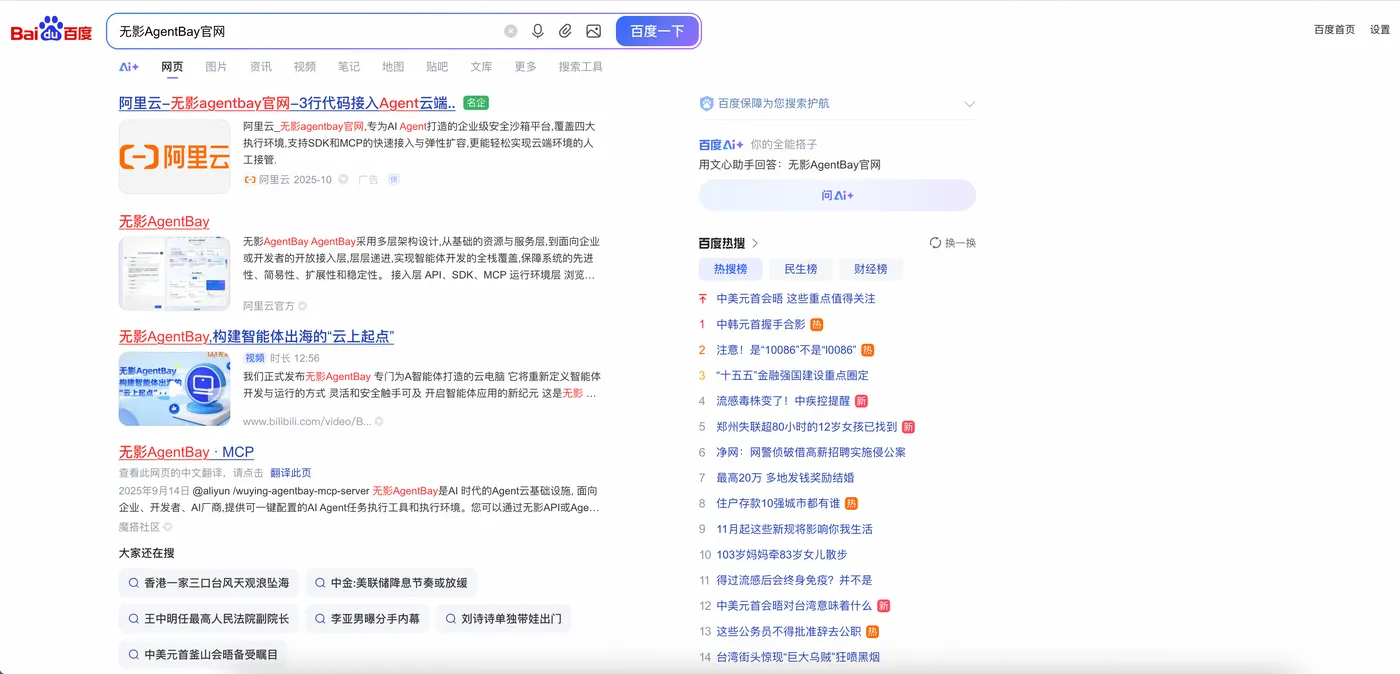Switch to the 财经榜 tab
The height and width of the screenshot is (674, 1400).
tap(871, 269)
